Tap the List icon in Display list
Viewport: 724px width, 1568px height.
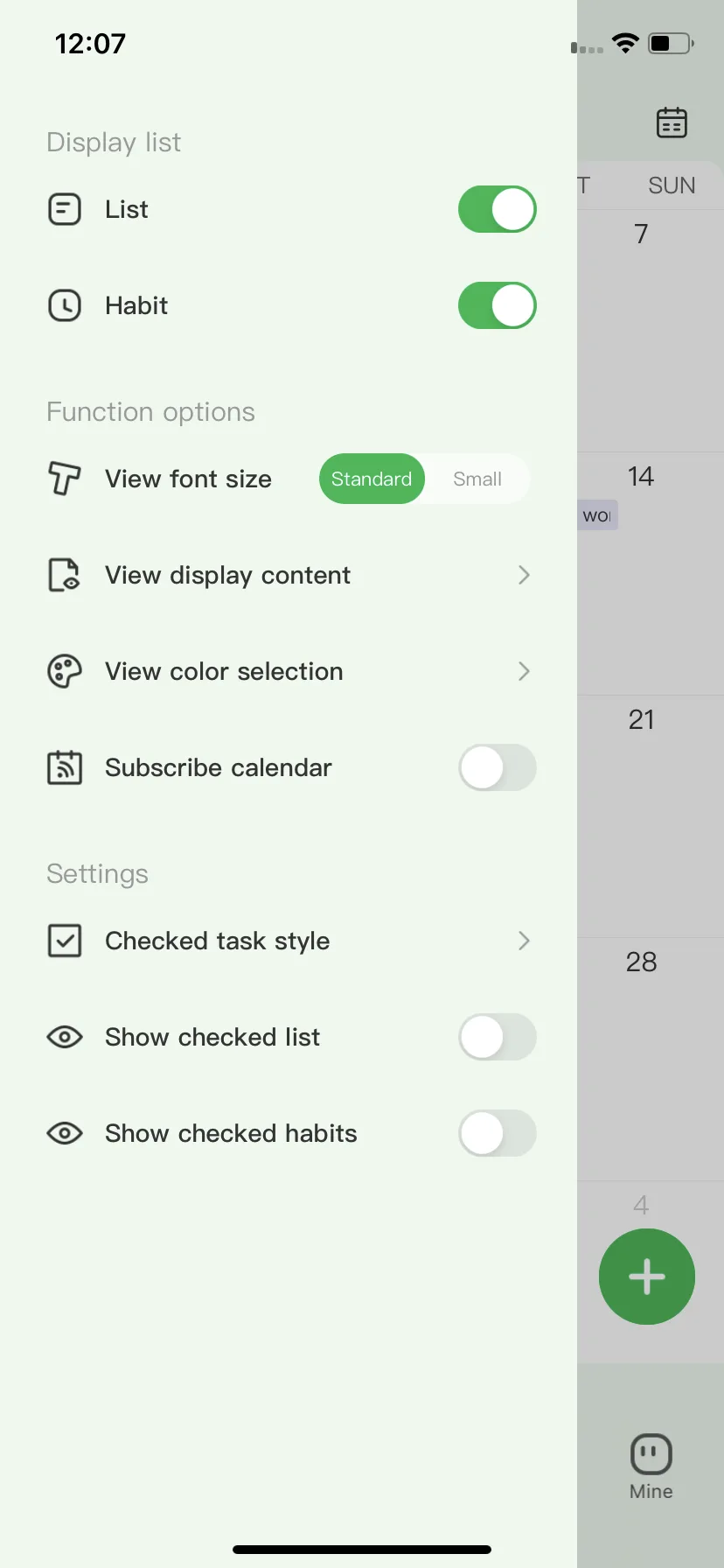point(65,209)
